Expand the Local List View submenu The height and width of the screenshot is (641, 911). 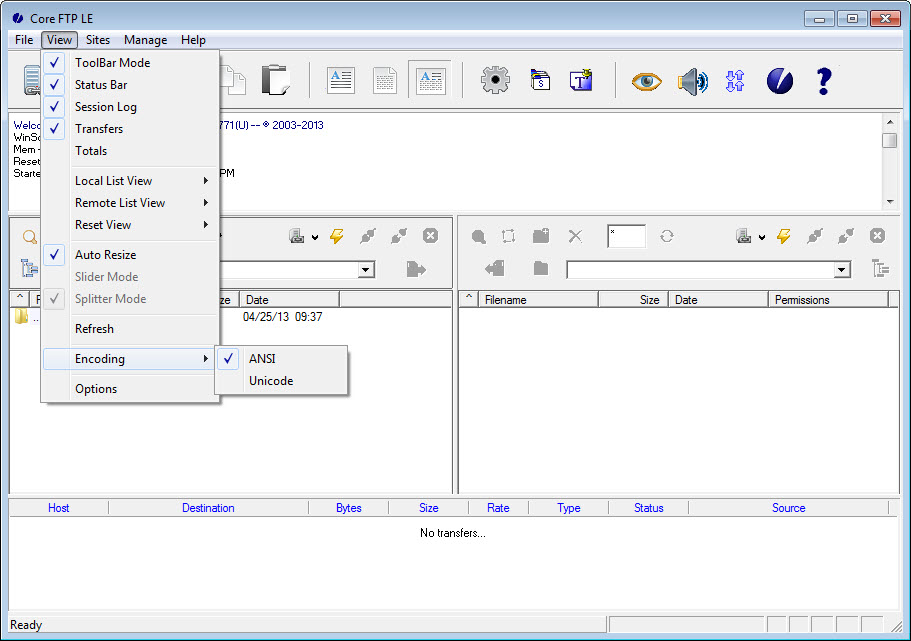(x=130, y=181)
